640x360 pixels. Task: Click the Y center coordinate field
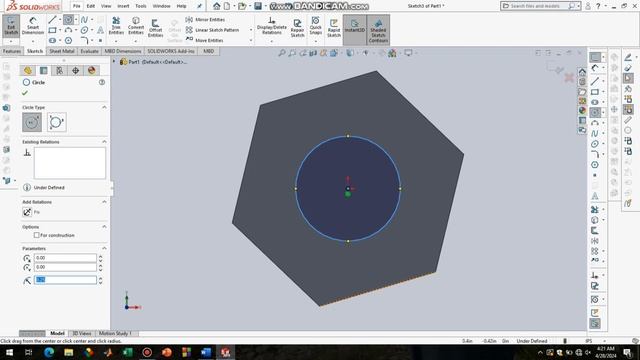click(65, 267)
